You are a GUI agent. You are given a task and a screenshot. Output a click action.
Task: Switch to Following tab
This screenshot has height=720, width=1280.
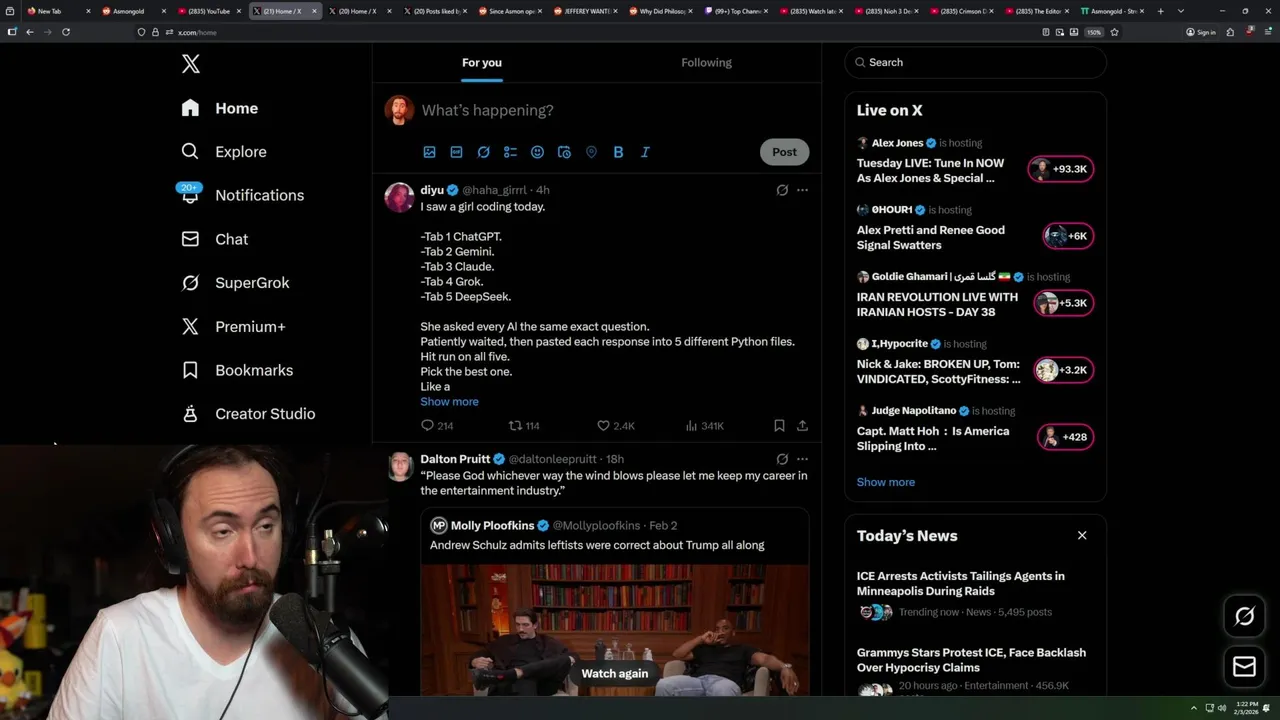(707, 63)
